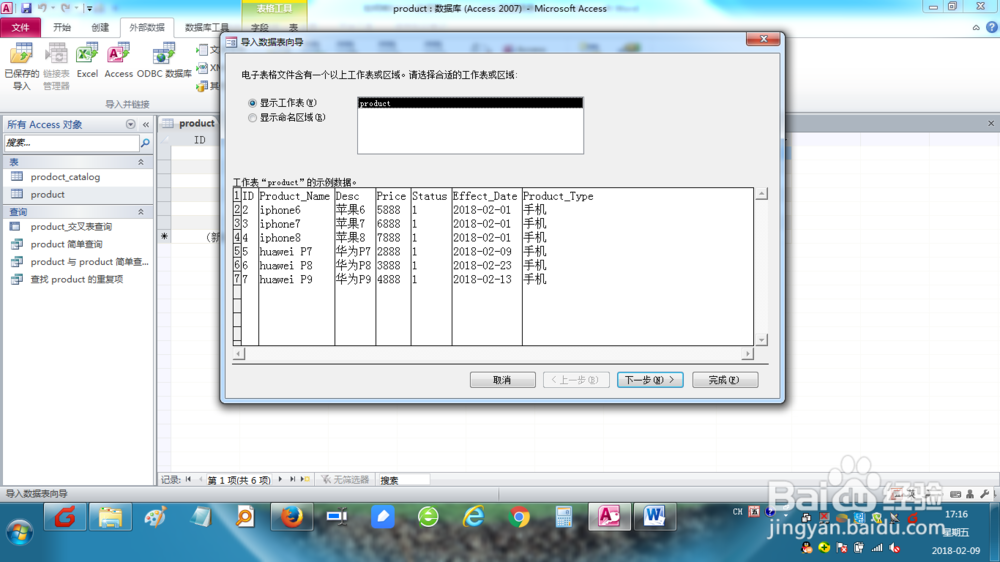Click the sample data horizontal scroll right arrow
Viewport: 1000px width, 562px height.
[747, 353]
